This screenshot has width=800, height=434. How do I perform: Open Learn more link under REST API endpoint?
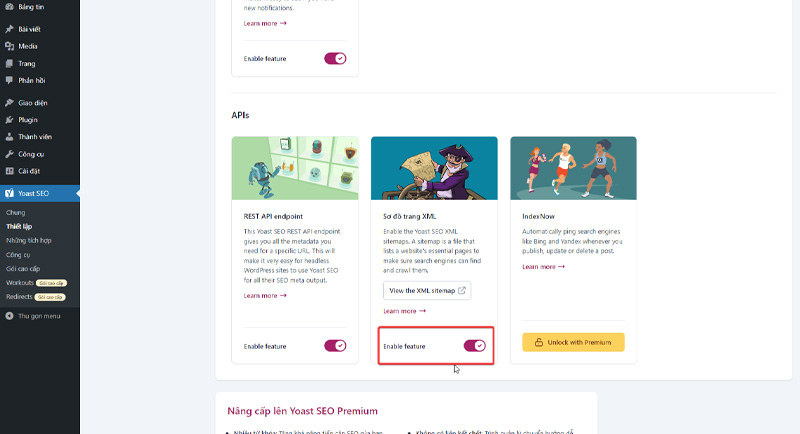[x=265, y=295]
